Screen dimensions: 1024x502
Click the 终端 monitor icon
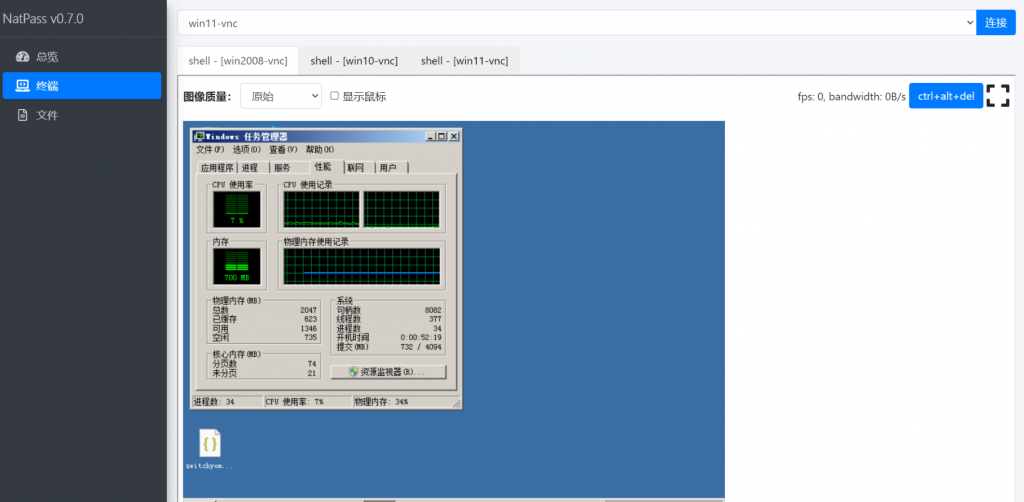[22, 86]
